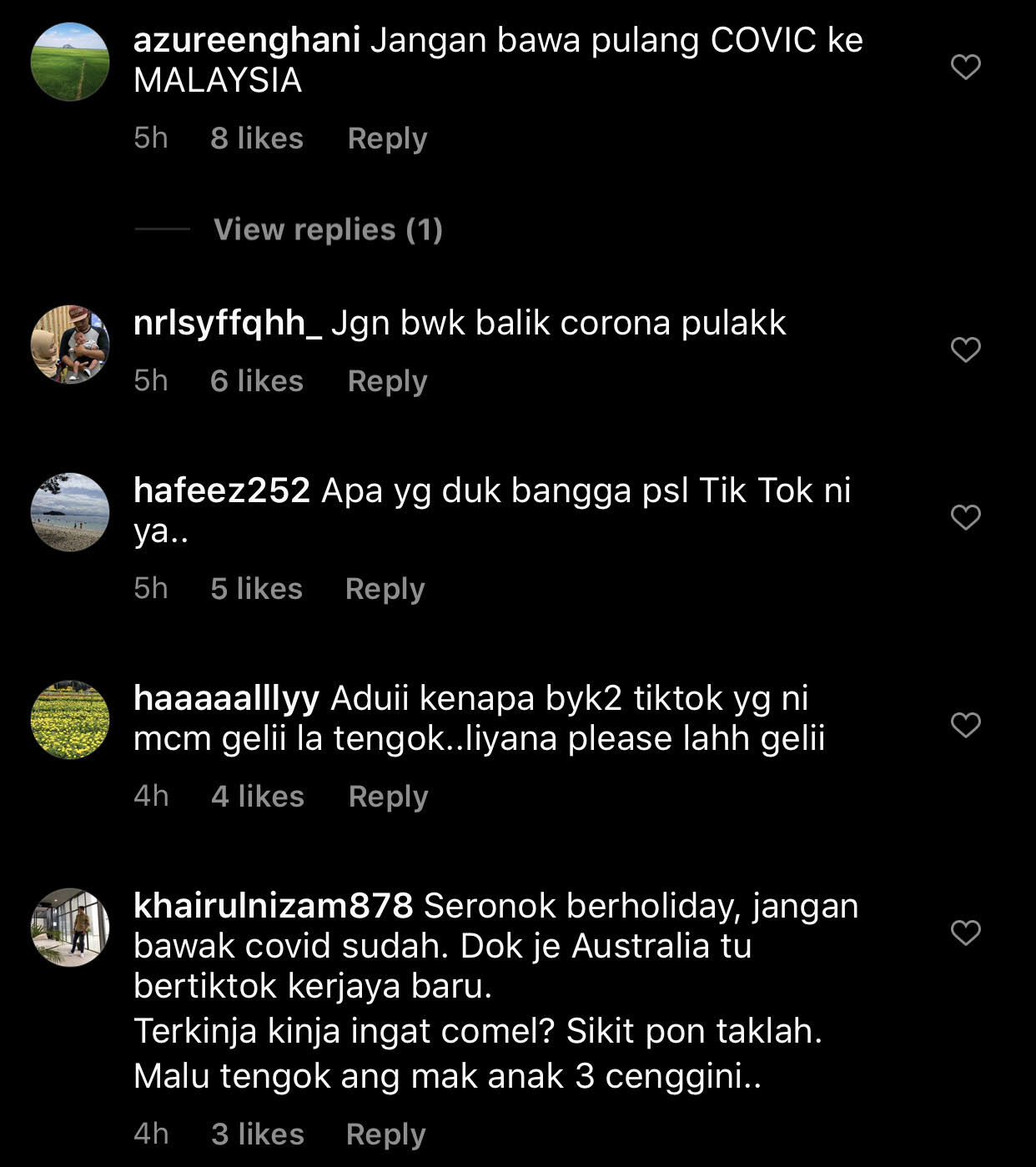Like azureenghani's comment with the heart
Screen dimensions: 1036x1167
965,67
